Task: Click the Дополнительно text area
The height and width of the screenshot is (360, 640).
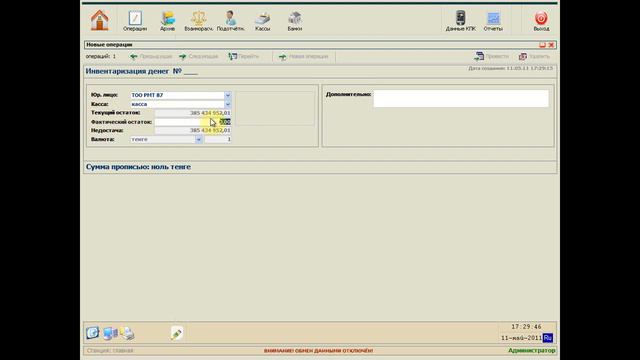Action: [x=461, y=99]
